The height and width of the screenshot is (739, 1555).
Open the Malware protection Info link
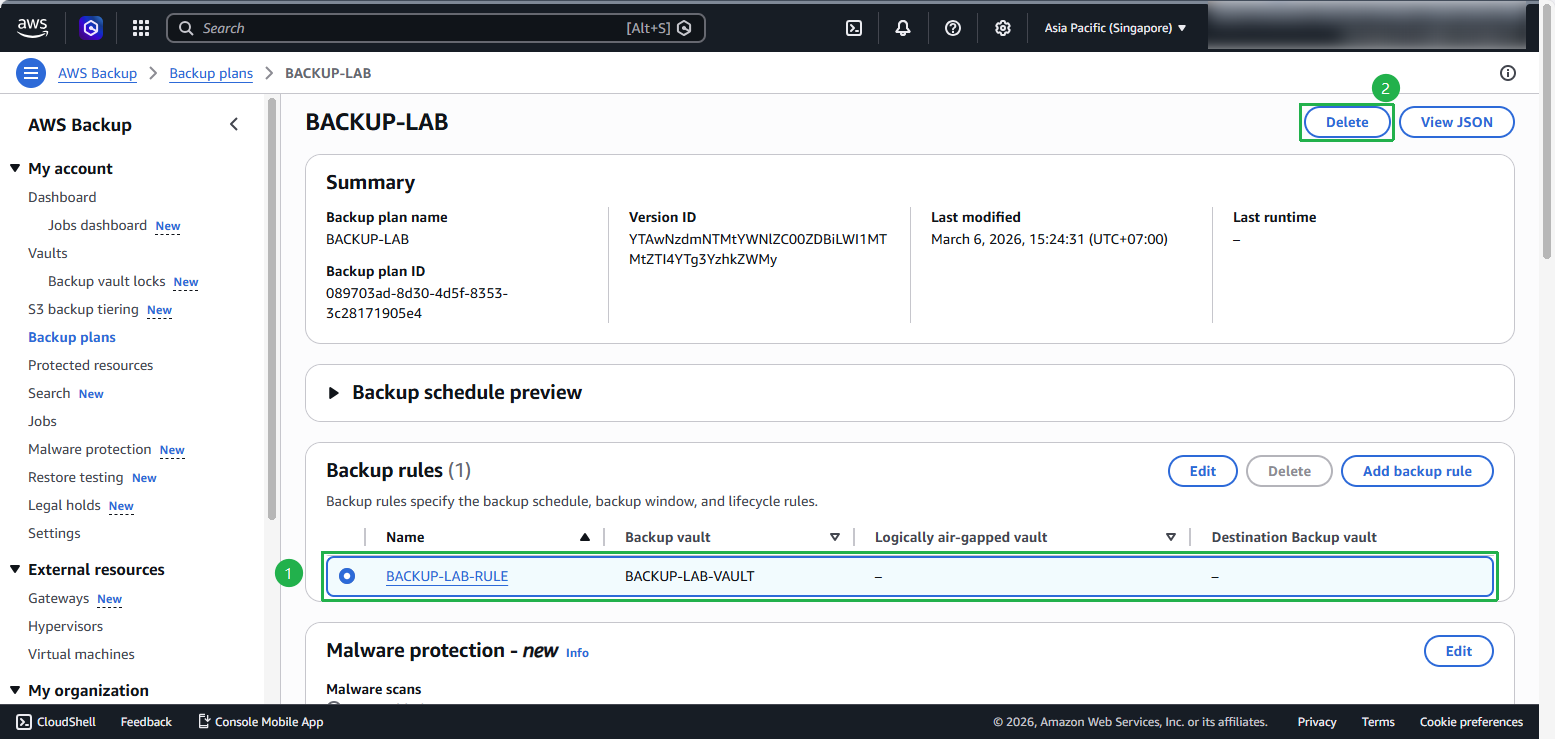577,653
